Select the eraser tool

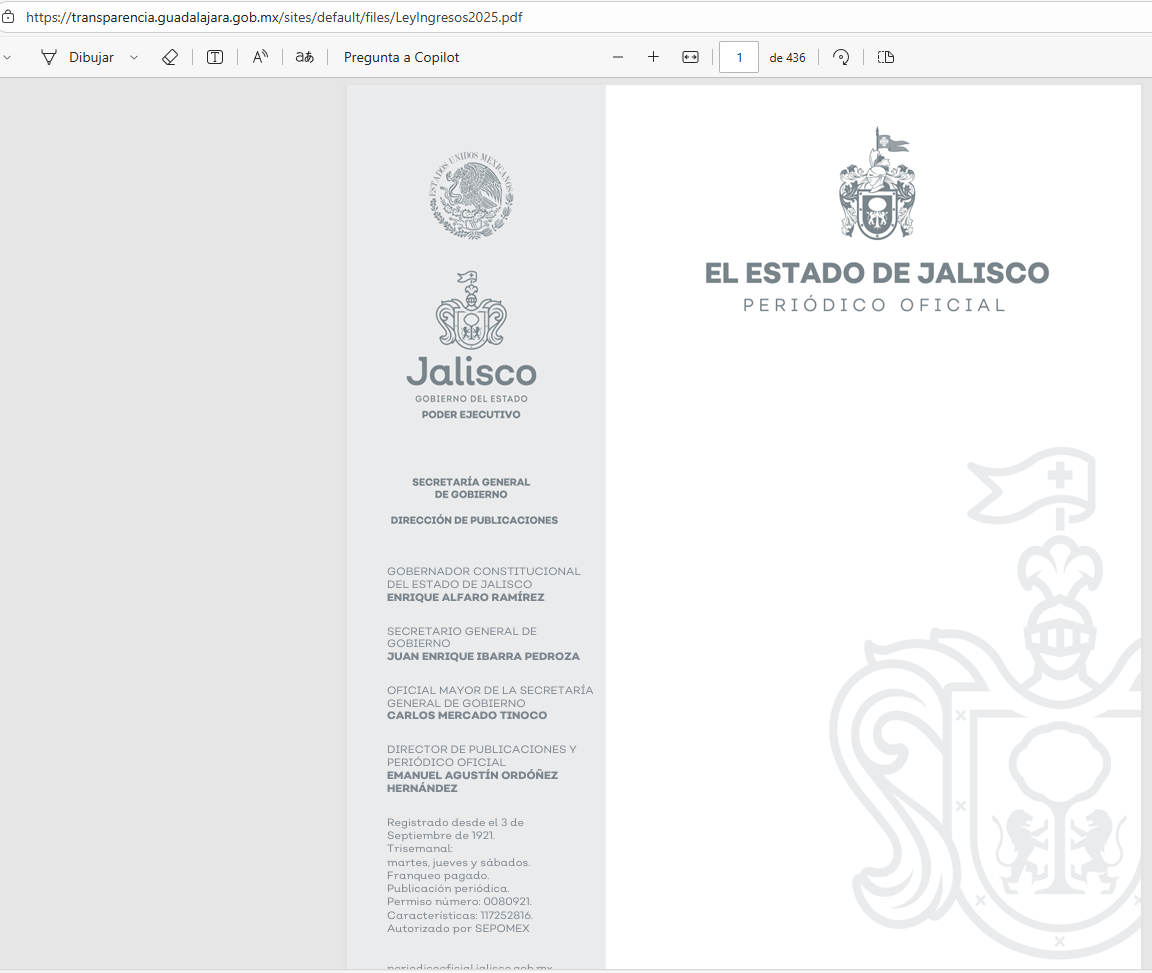click(170, 57)
